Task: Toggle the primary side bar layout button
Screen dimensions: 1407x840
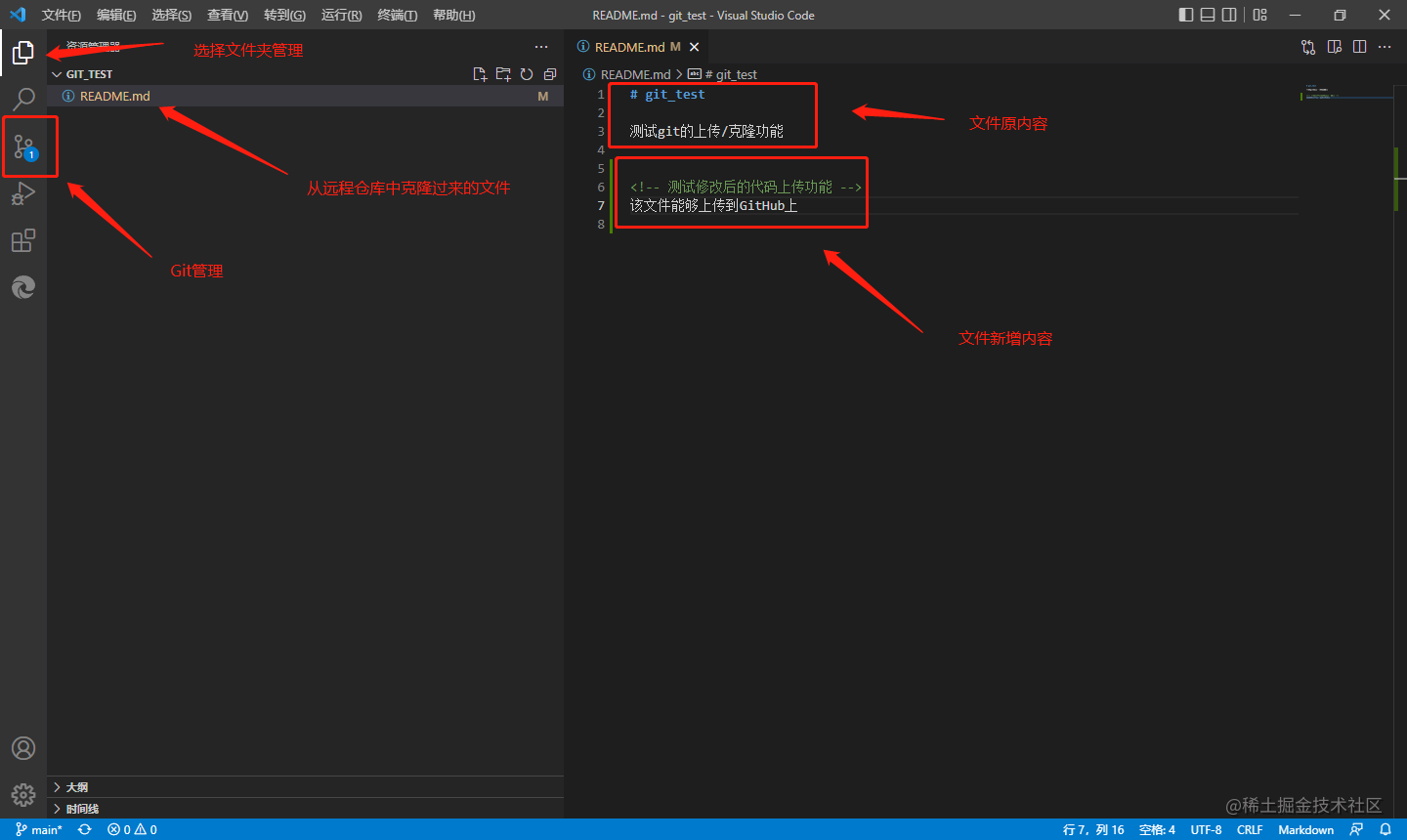Action: pyautogui.click(x=1186, y=15)
